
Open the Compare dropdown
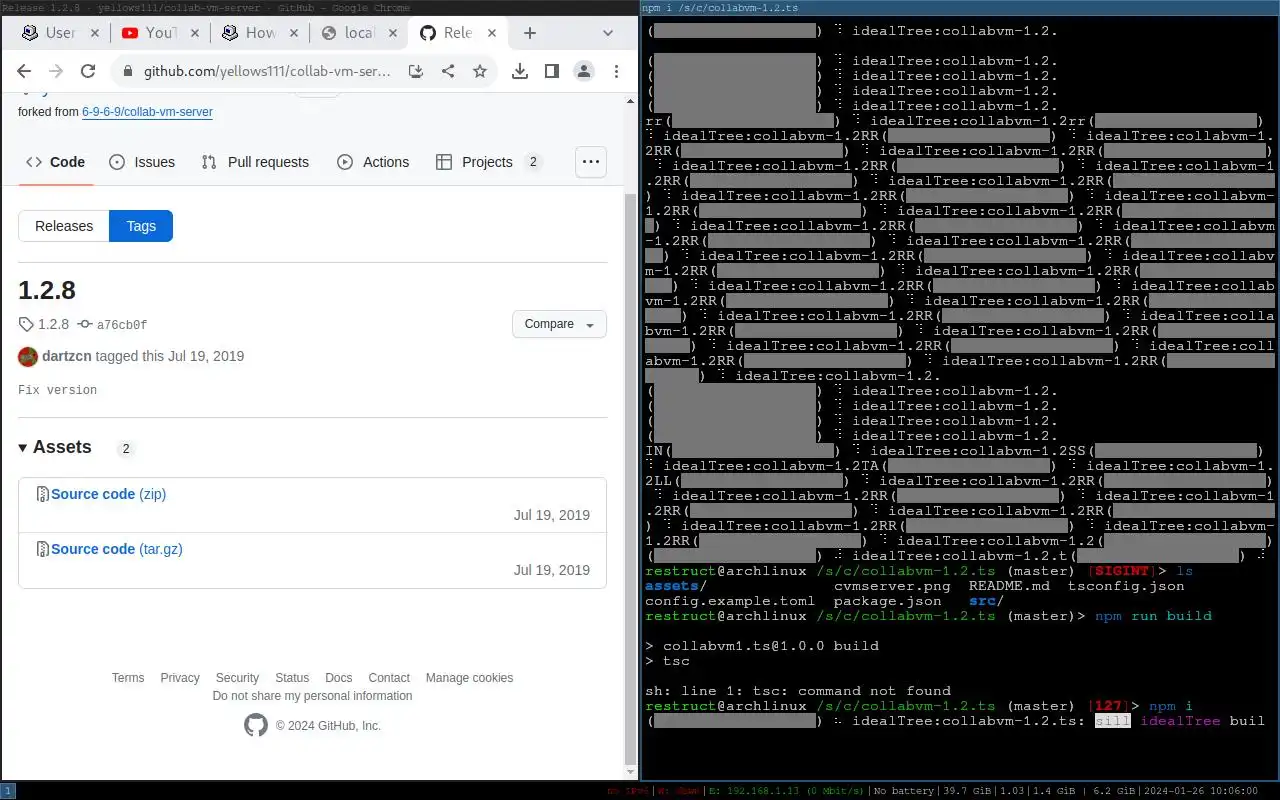(x=559, y=324)
